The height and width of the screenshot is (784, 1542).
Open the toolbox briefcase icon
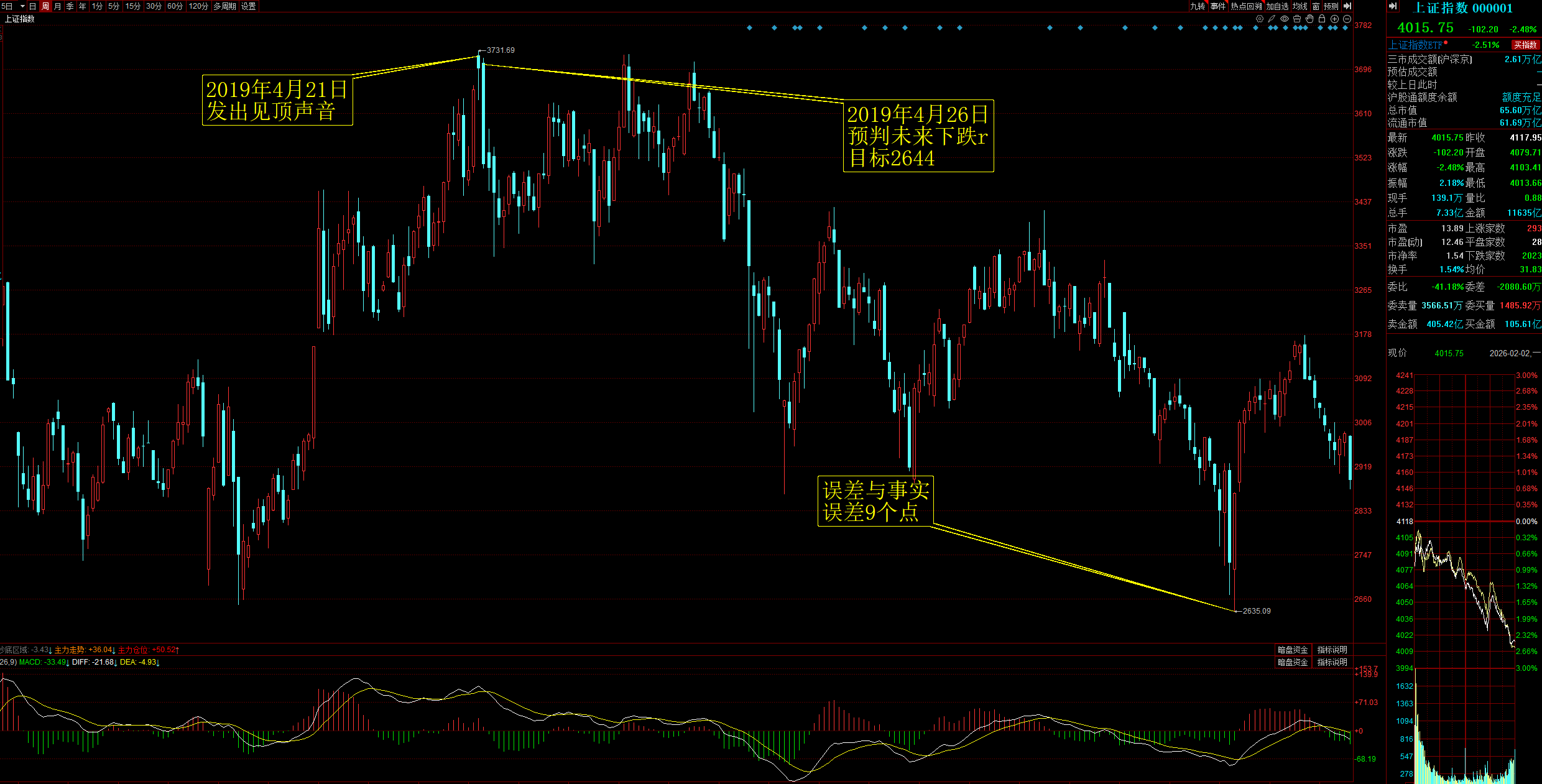1297,19
